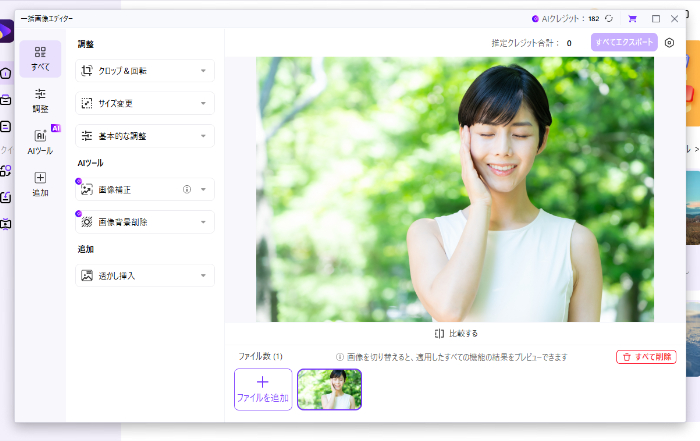Click the background removal icon in 画像背景削除 row
The height and width of the screenshot is (441, 700).
pyautogui.click(x=87, y=222)
